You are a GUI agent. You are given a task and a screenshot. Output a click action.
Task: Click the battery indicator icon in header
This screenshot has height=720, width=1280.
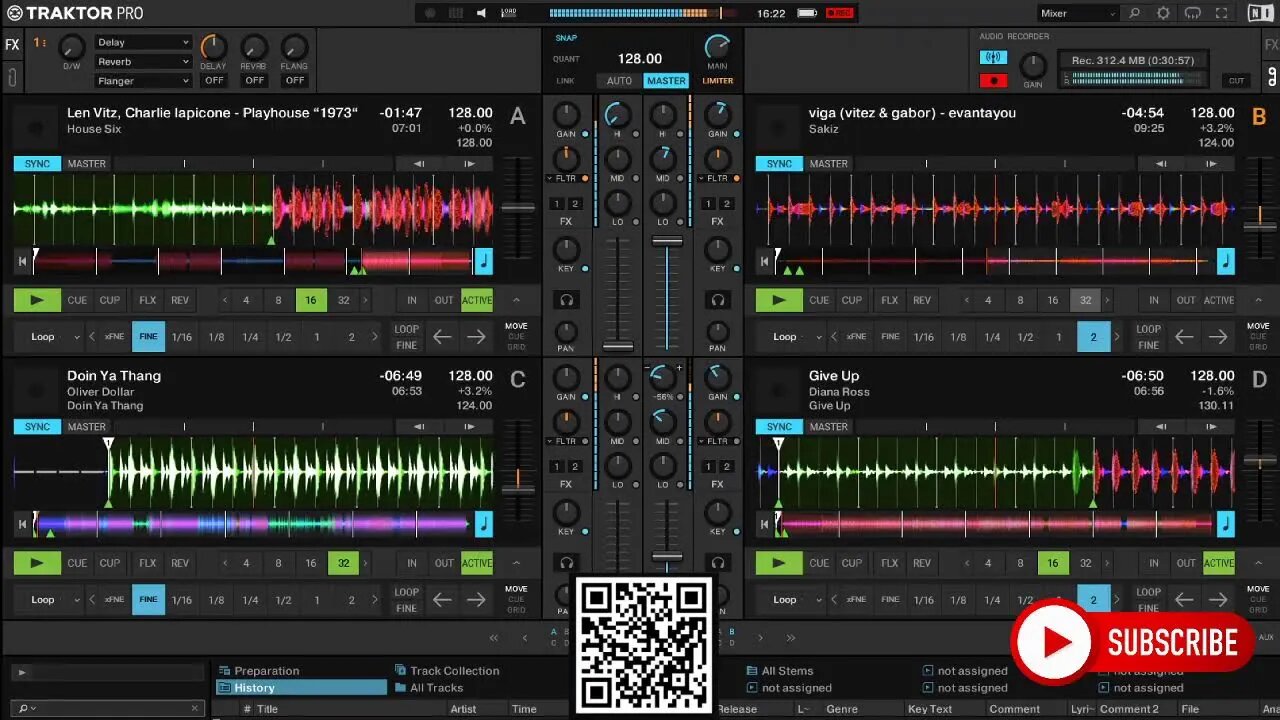[x=807, y=13]
